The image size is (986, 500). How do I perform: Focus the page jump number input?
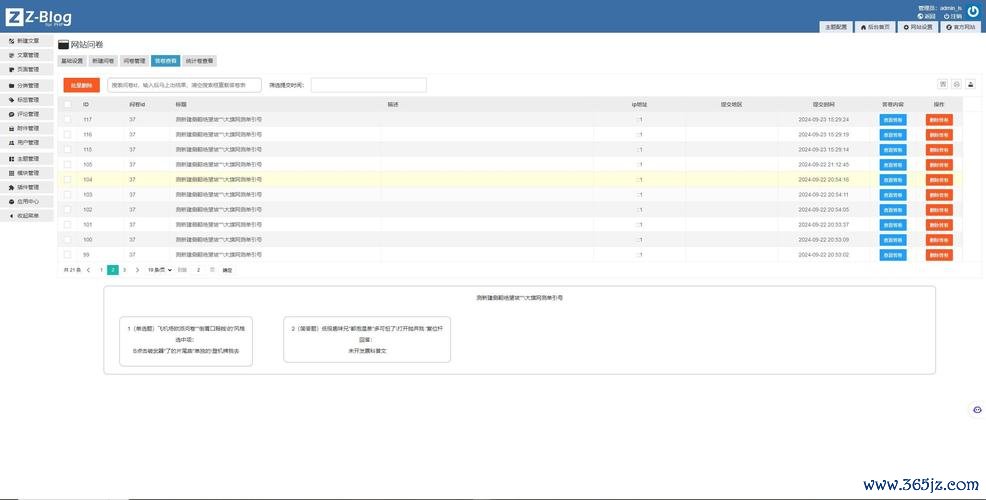pyautogui.click(x=198, y=270)
